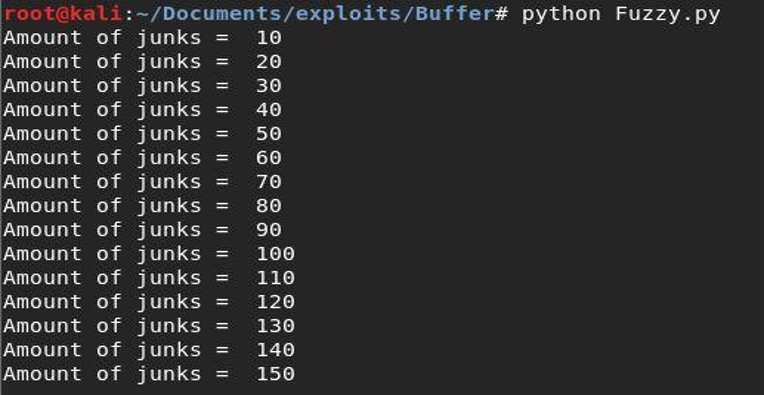Click the line showing junks = 30
This screenshot has width=764, height=395.
click(142, 86)
